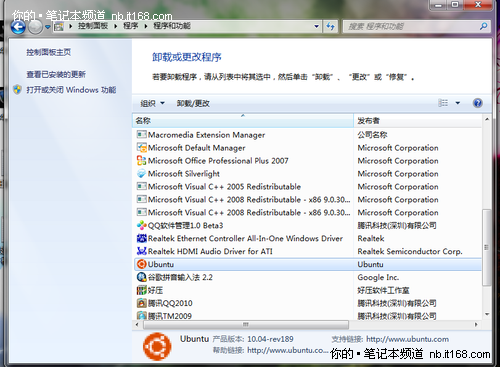Image resolution: width=500 pixels, height=367 pixels.
Task: Open 查看已安装的更新 link
Action: (56, 74)
